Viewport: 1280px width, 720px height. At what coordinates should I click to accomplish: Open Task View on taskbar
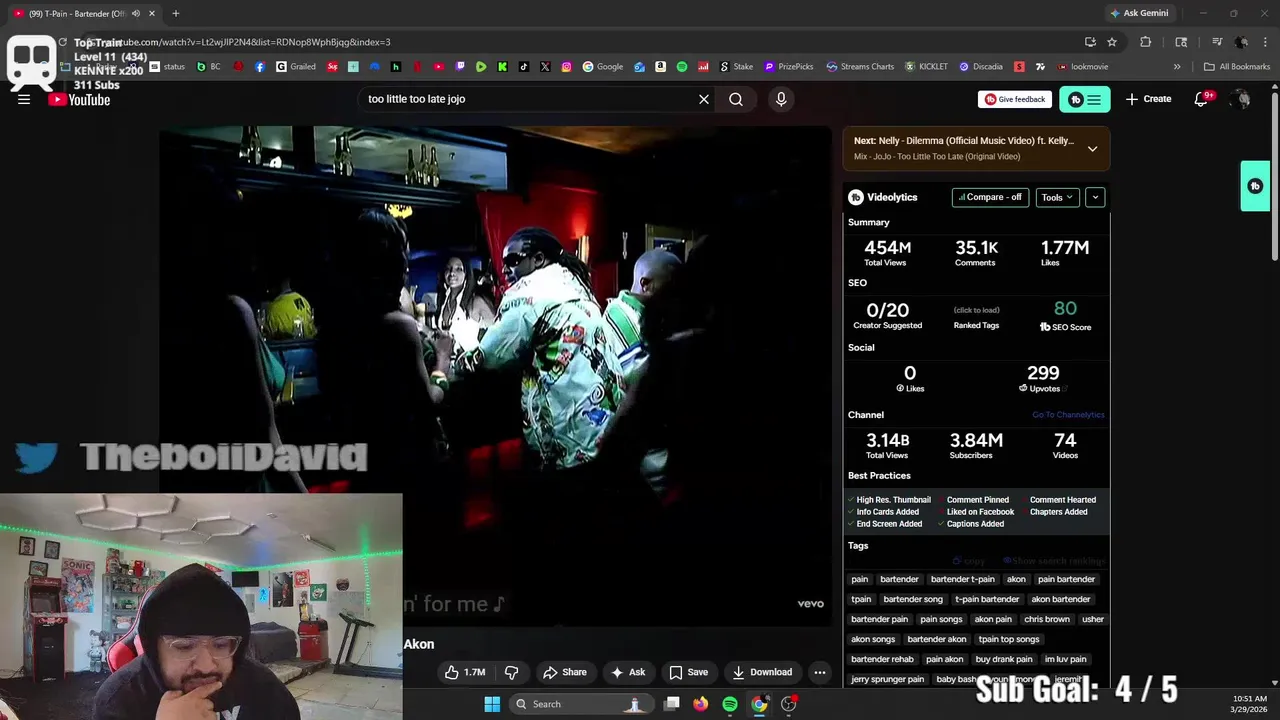(x=672, y=704)
